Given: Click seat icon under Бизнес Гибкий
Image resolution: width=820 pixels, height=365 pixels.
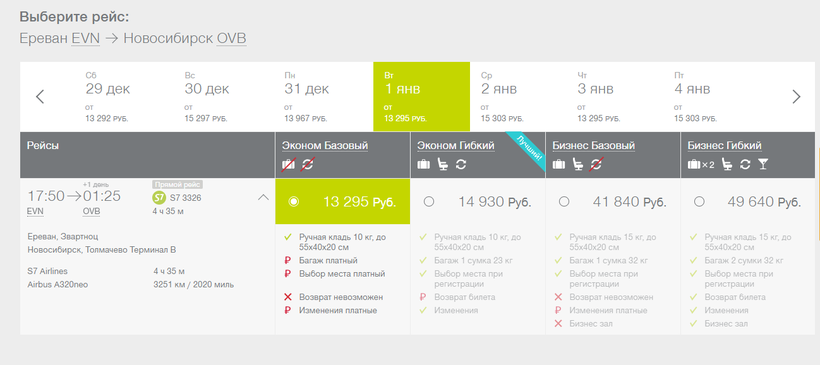Looking at the screenshot, I should [727, 164].
